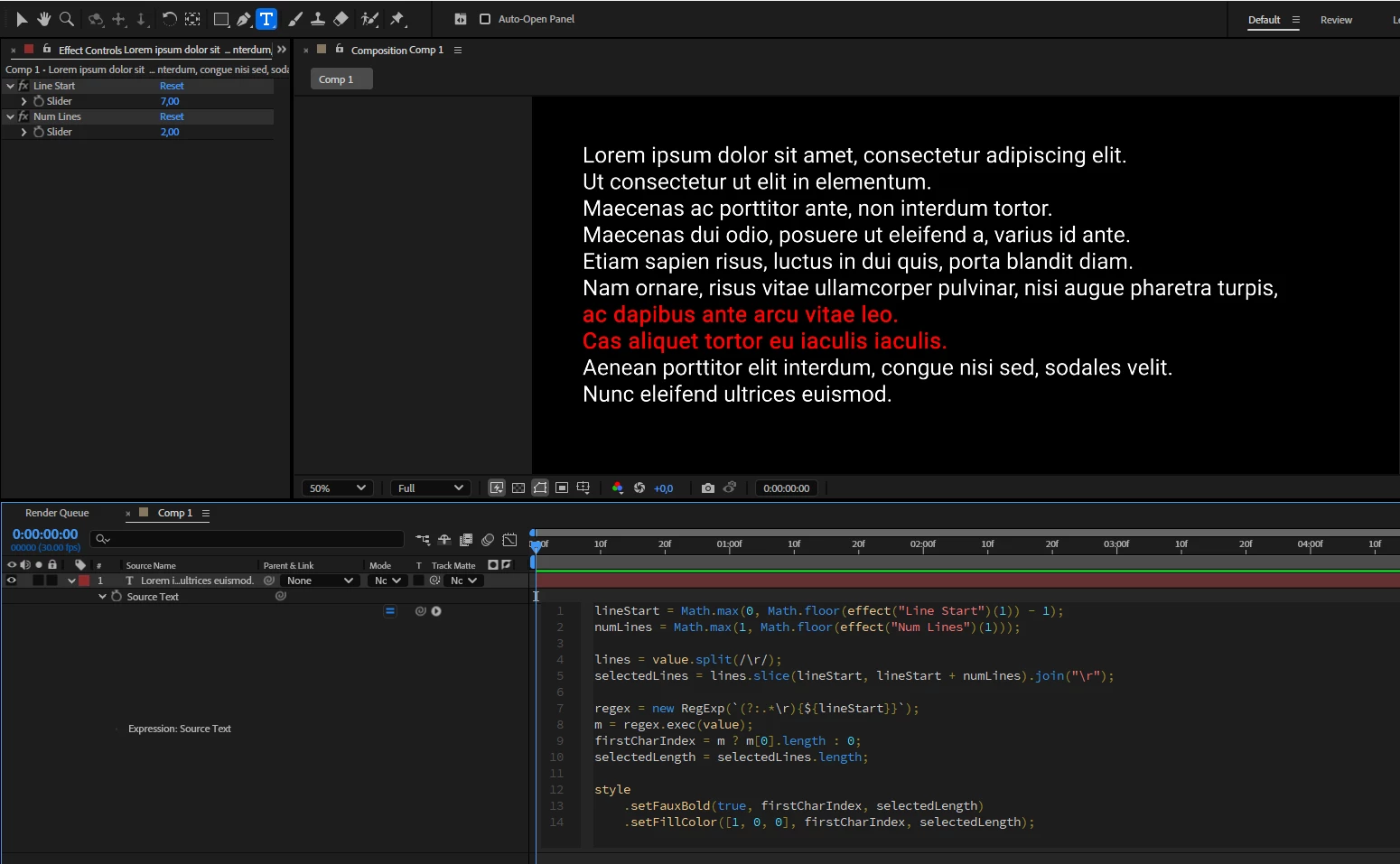
Task: Select the Hand tool
Action: point(43,19)
